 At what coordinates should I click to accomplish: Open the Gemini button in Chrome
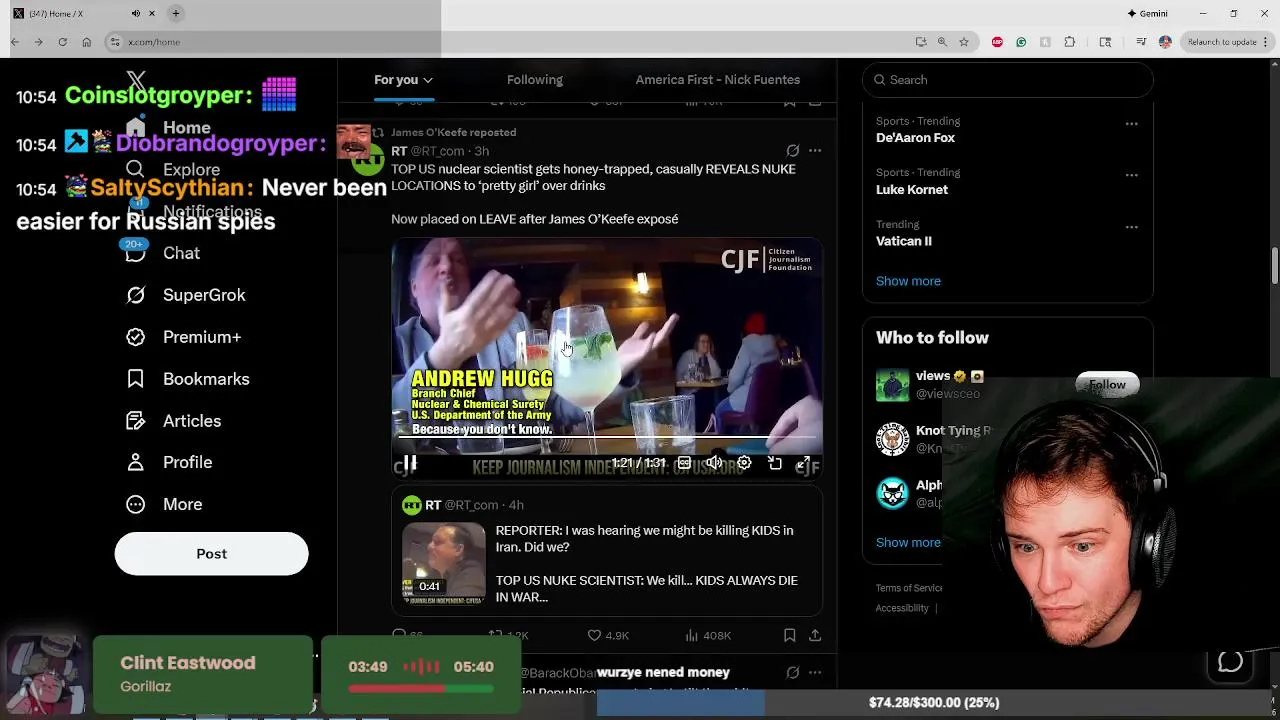(1147, 13)
